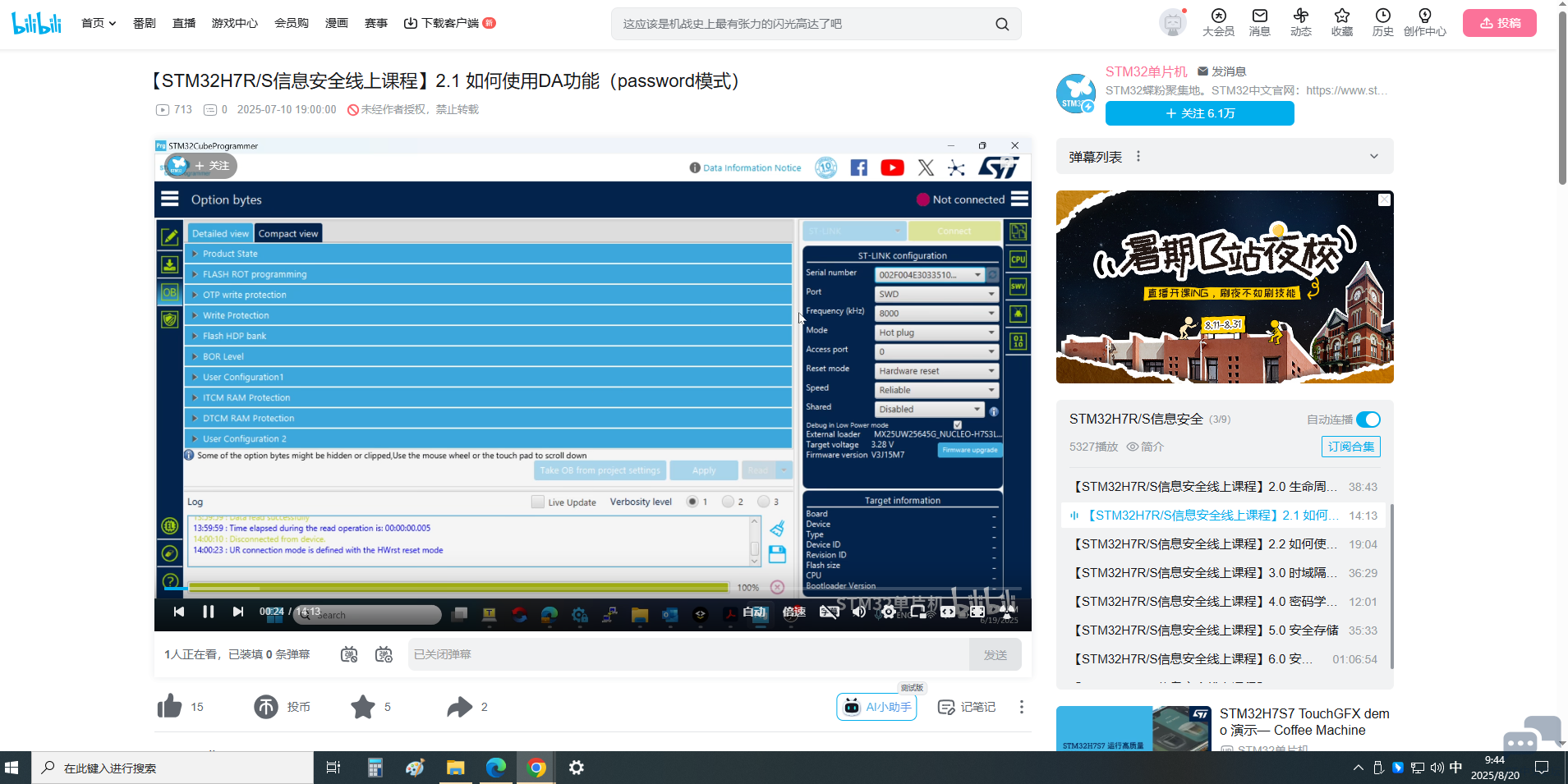Image resolution: width=1568 pixels, height=784 pixels.
Task: Expand the 弹幕列表 panel chevron
Action: (1374, 156)
